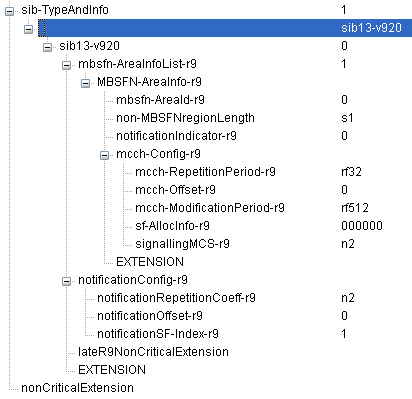Select mcch-RepetitionPeriod-r9 field

point(205,172)
